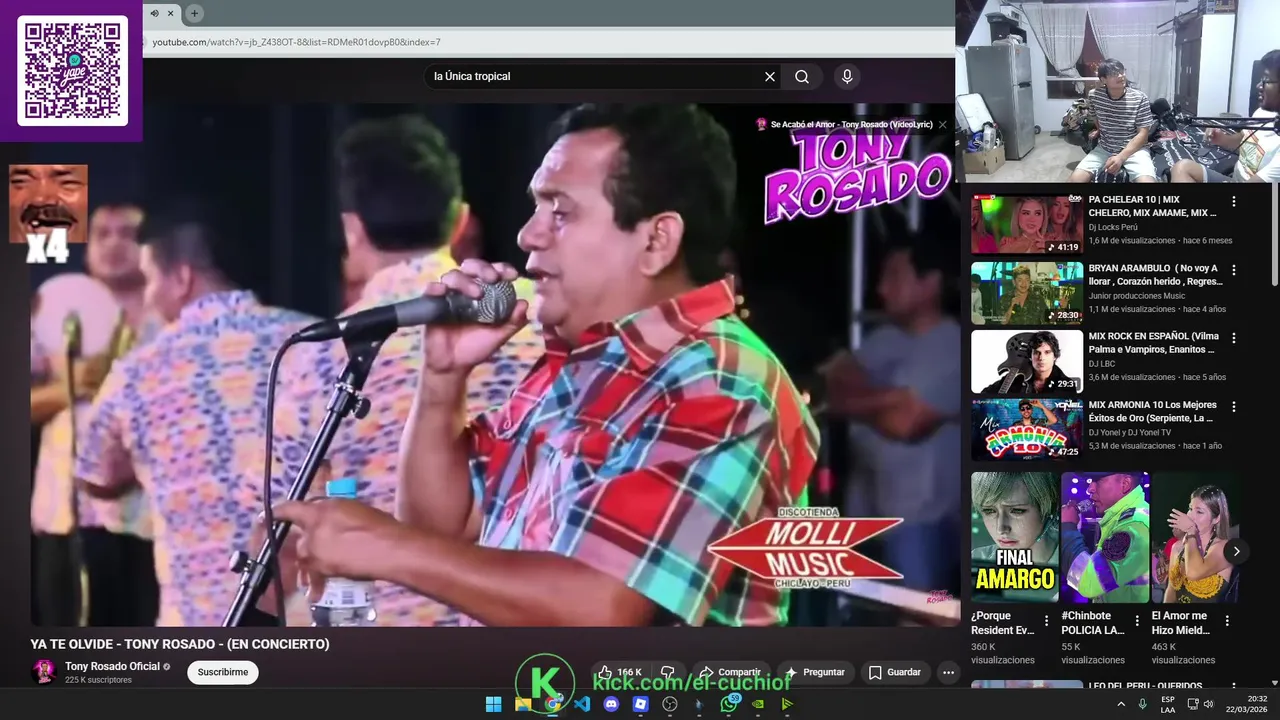
Task: Show hidden system tray icons chevron
Action: coord(1121,704)
